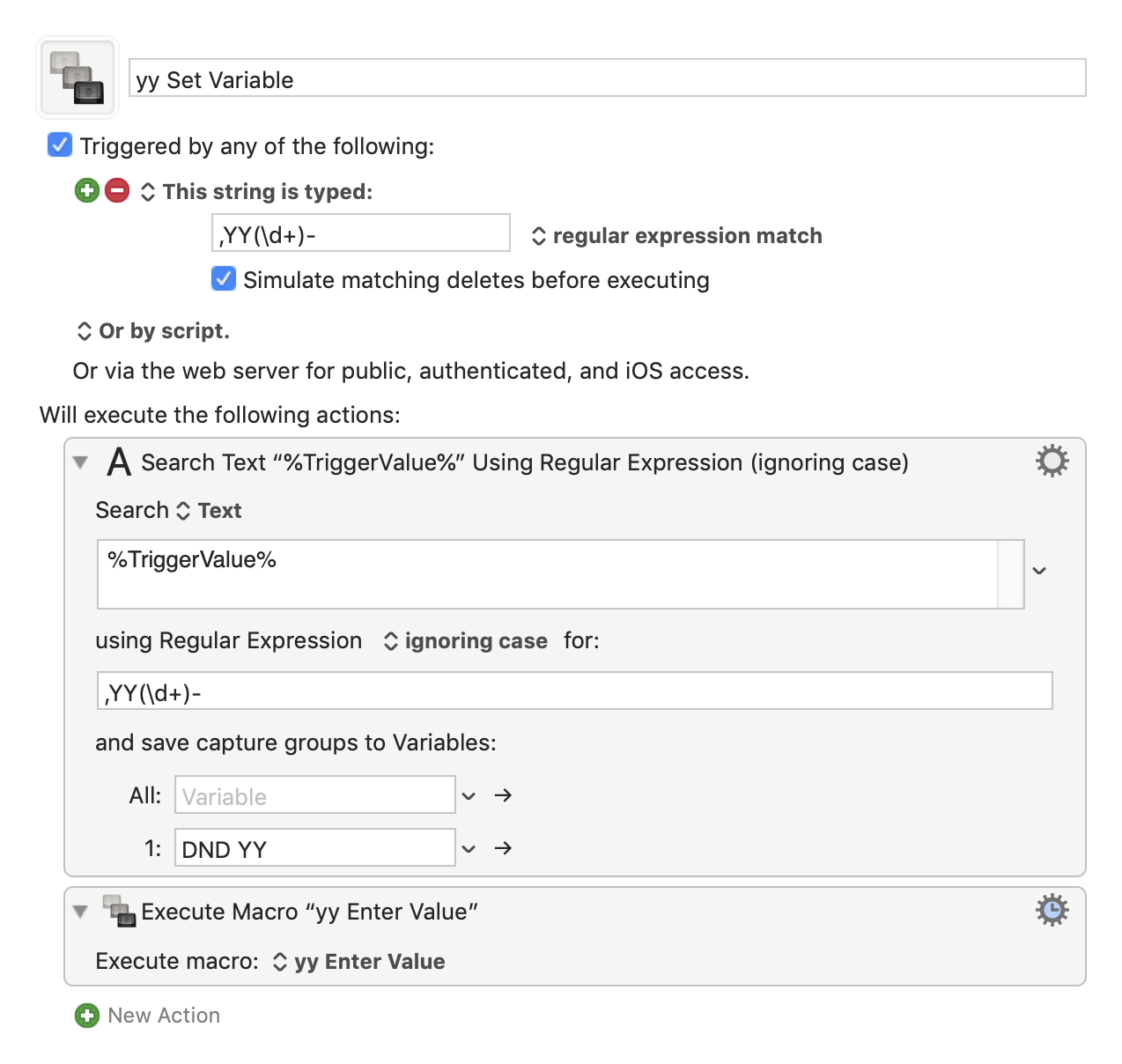Viewport: 1122px width, 1064px height.
Task: Click green plus icon beside New Action
Action: tap(87, 1016)
